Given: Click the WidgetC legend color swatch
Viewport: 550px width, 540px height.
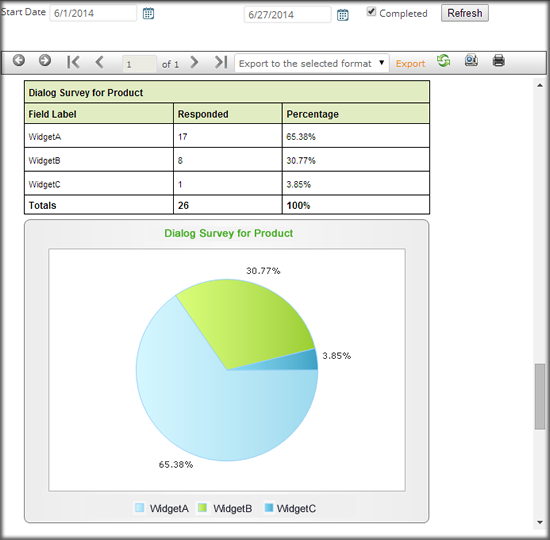Looking at the screenshot, I should (269, 507).
